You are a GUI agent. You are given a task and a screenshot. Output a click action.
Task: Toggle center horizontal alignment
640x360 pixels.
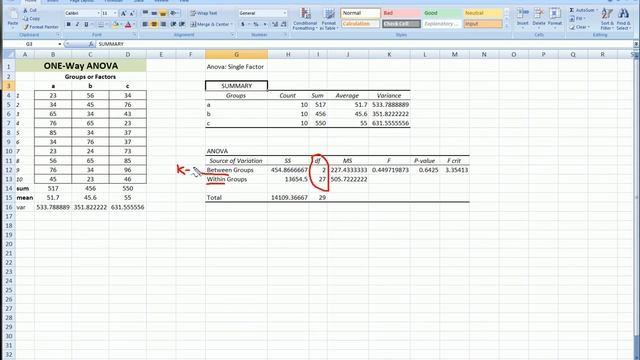point(154,24)
